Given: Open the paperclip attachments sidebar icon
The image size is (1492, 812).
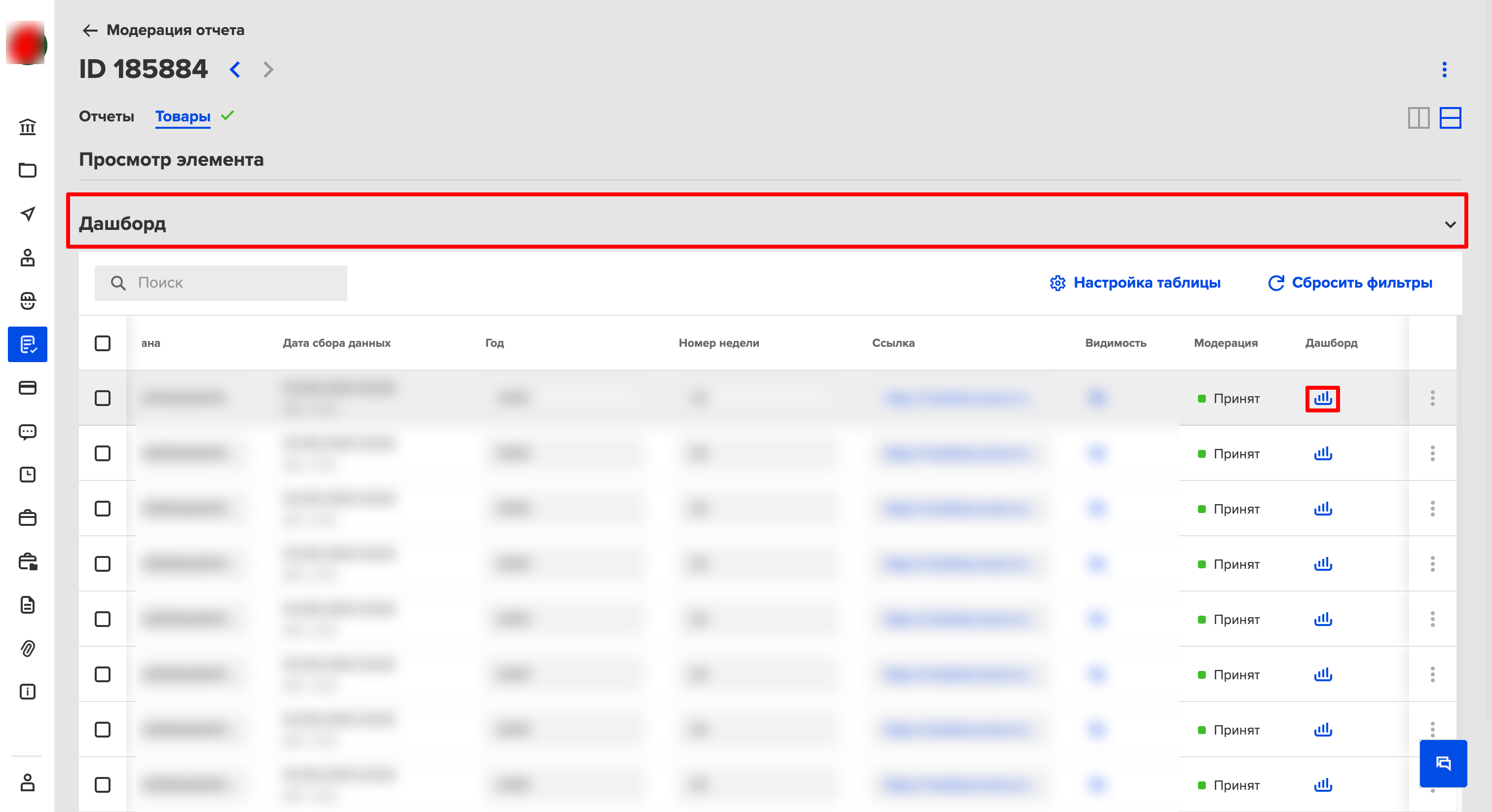Looking at the screenshot, I should pyautogui.click(x=27, y=648).
